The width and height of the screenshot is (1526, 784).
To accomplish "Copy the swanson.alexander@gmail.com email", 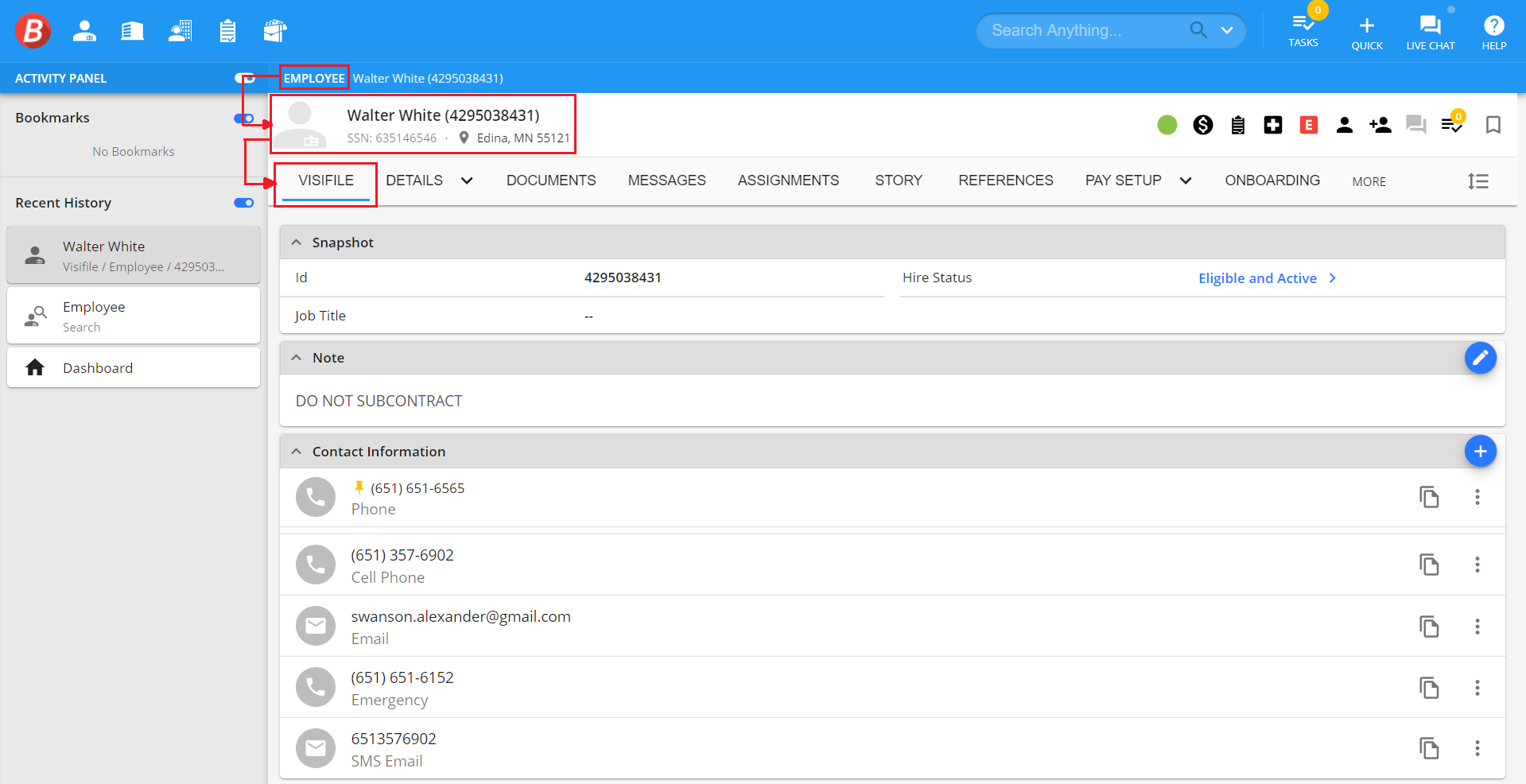I will tap(1430, 627).
